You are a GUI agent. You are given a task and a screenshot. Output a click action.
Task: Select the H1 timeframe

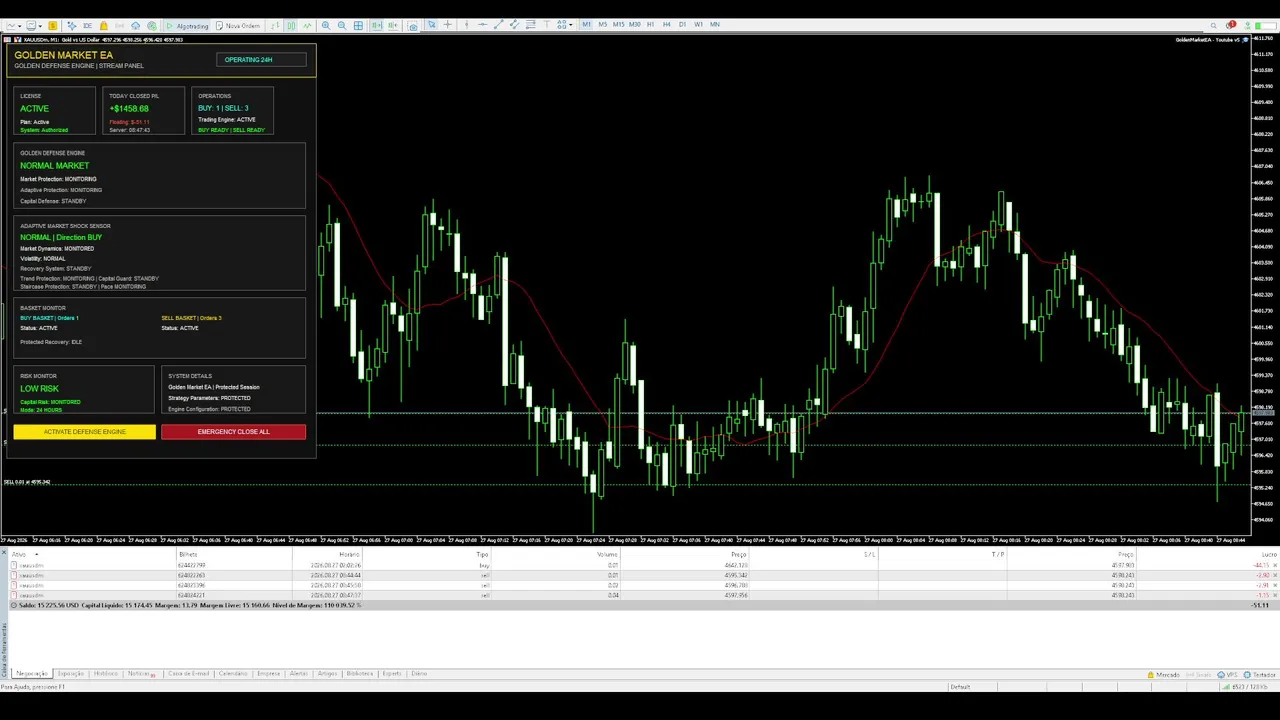(651, 24)
